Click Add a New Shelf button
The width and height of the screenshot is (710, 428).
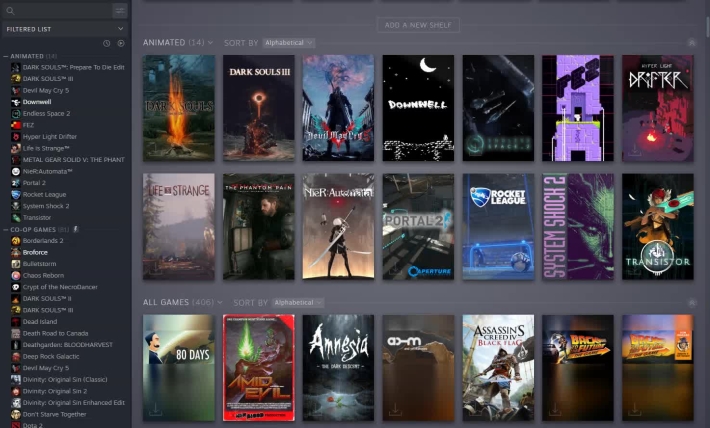tap(417, 24)
